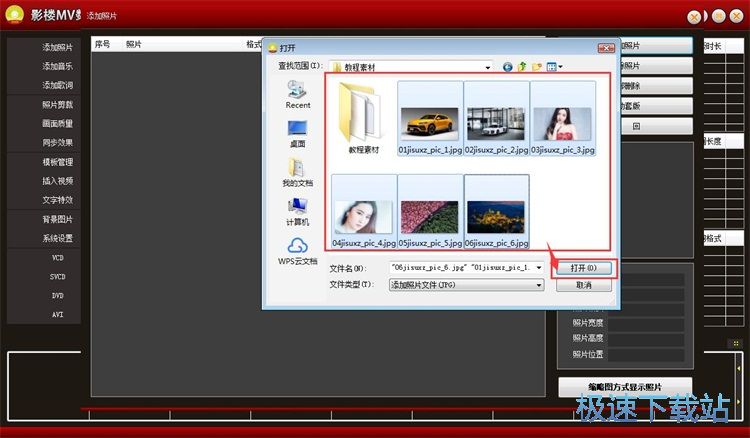Create a new folder with toolbar icon
750x438 pixels.
tap(537, 67)
